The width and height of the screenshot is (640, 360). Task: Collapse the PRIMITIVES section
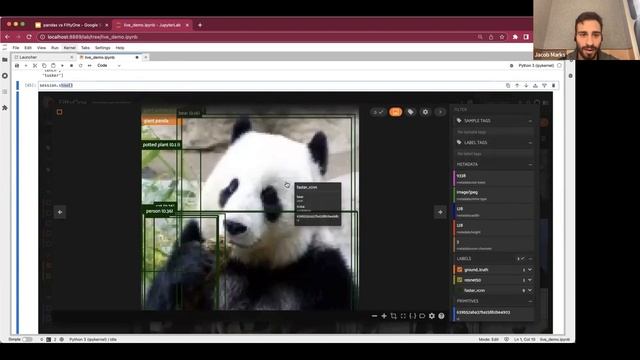tap(530, 301)
